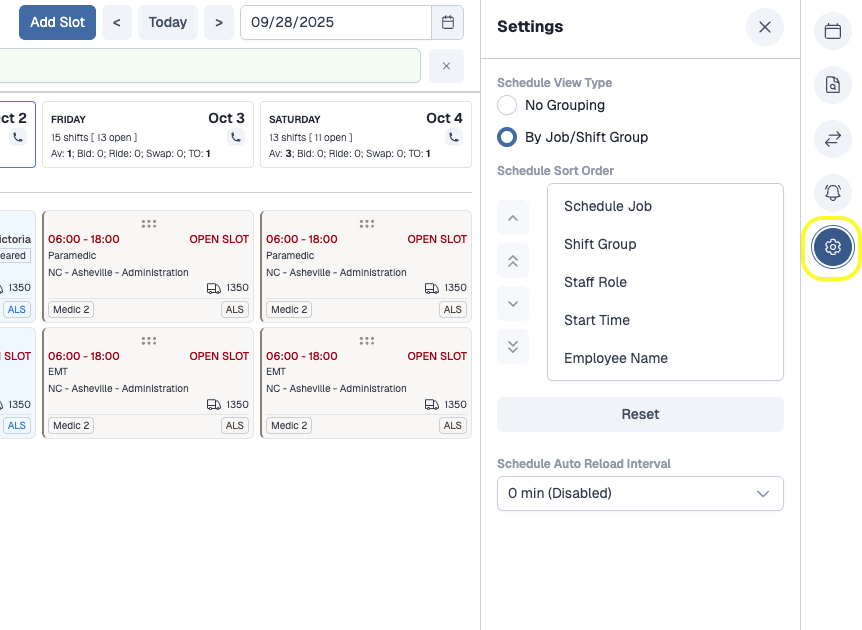Move sort item up one position

(x=513, y=218)
